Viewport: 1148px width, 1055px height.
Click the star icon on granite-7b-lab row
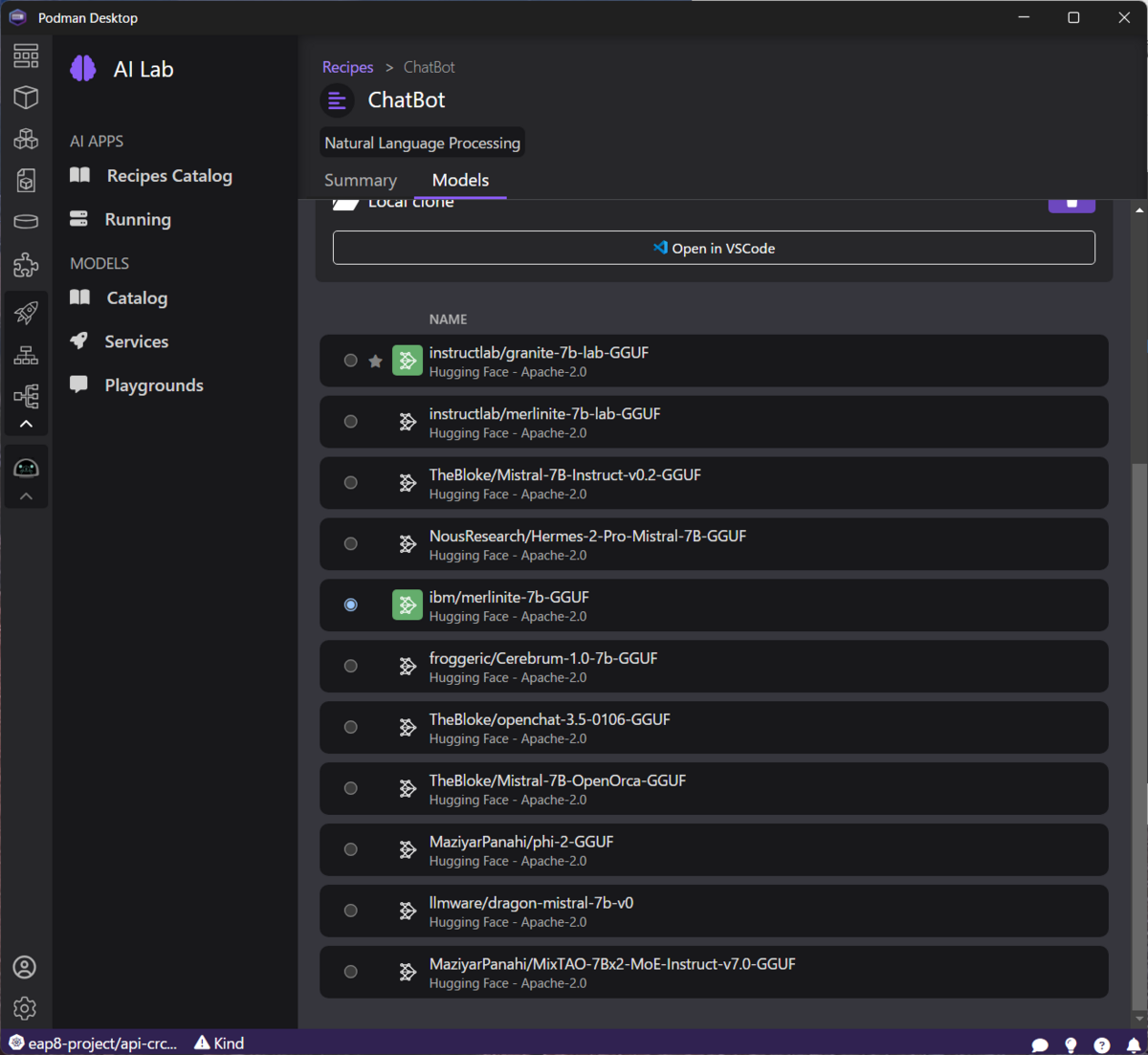click(375, 361)
